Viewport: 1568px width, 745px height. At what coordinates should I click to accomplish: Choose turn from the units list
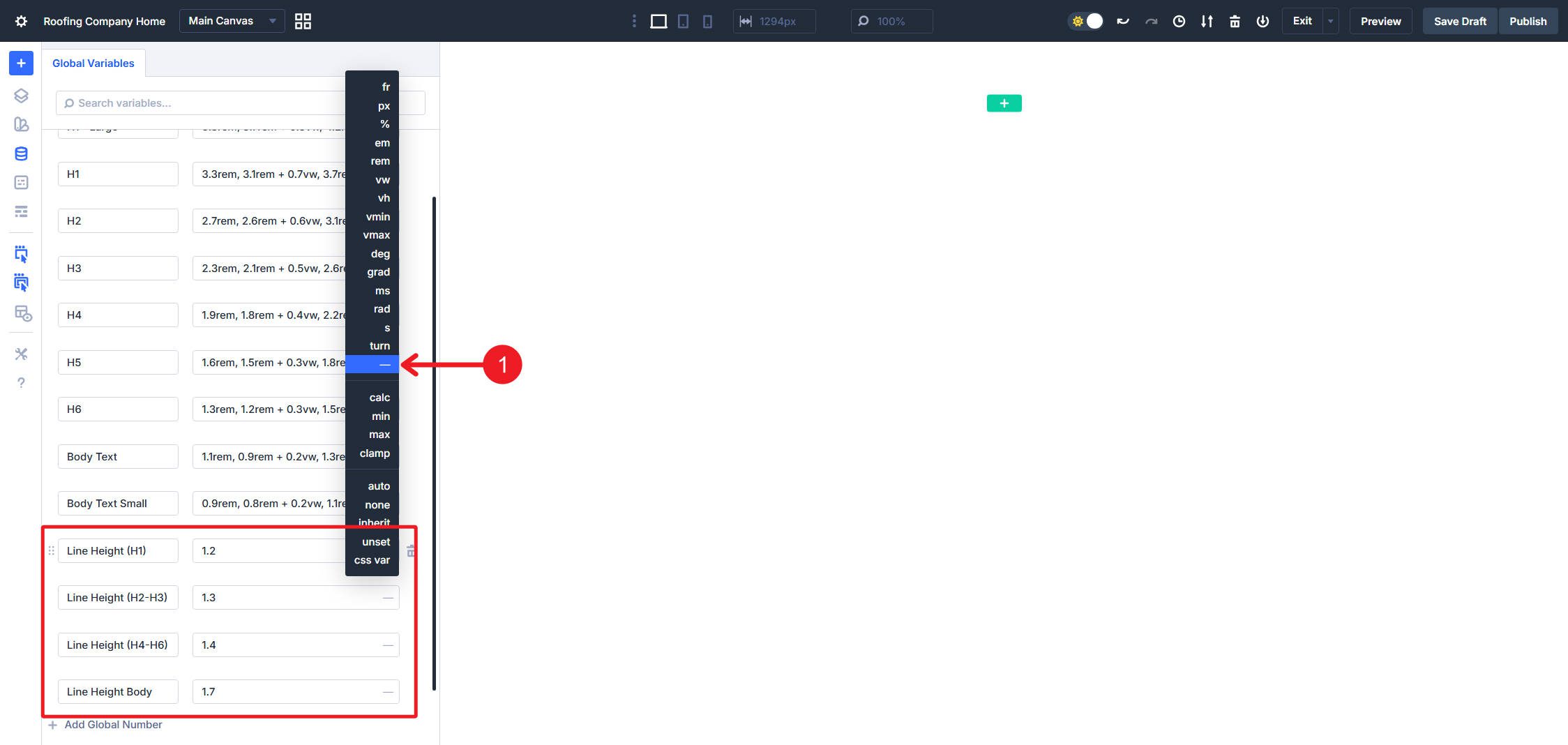pyautogui.click(x=379, y=345)
